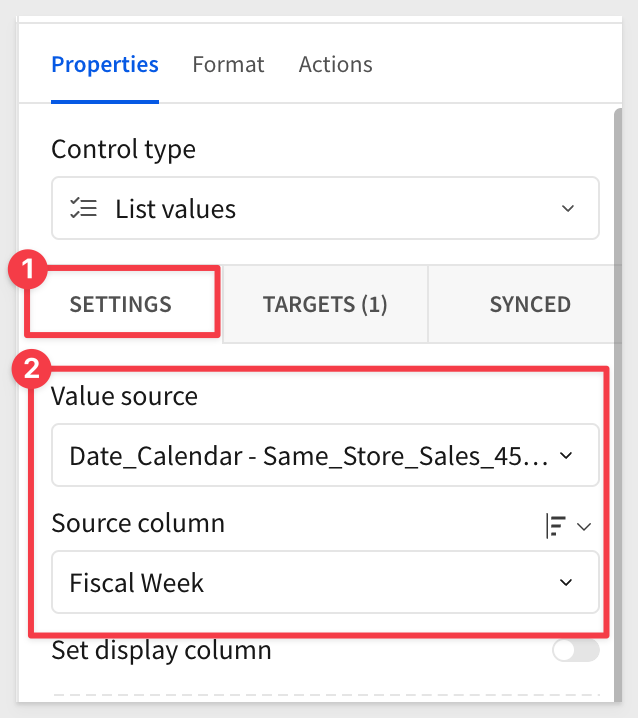The height and width of the screenshot is (718, 638).
Task: Click the chevron next to the sort icon
Action: 585,526
